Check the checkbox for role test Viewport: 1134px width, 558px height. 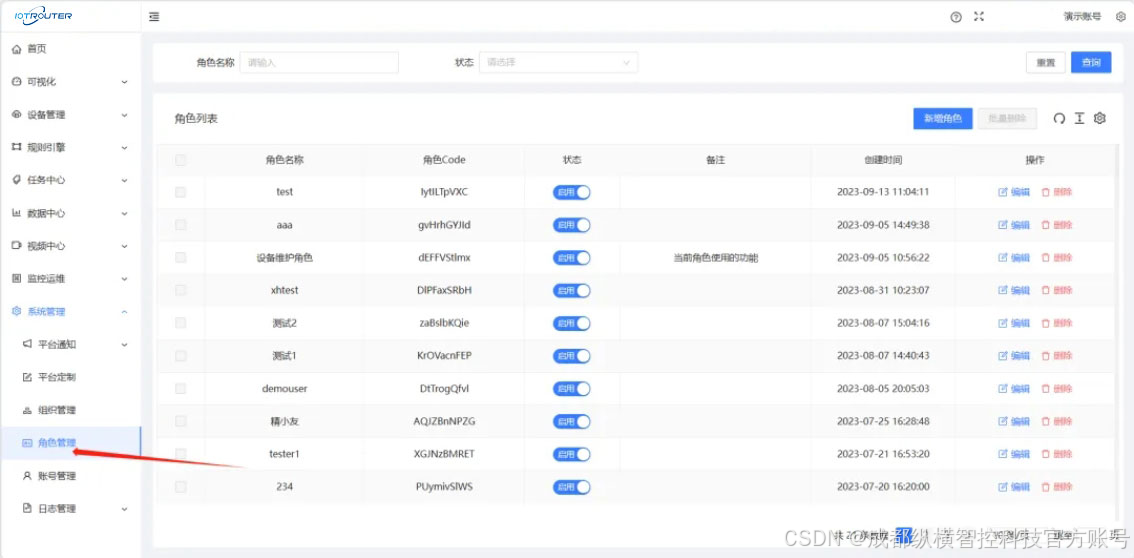(181, 192)
